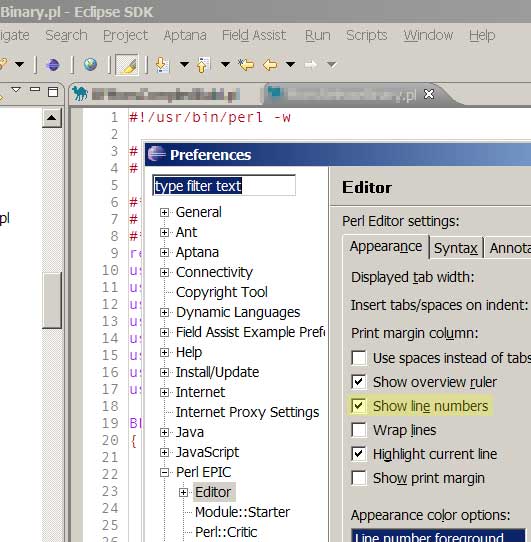Click the left panel scroll up arrow
The width and height of the screenshot is (531, 542).
[x=52, y=118]
